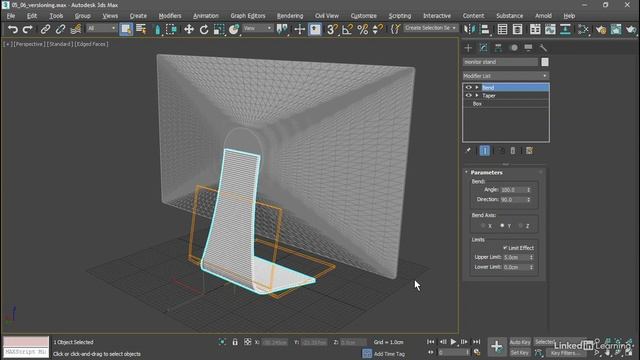Select the Box base object row
The width and height of the screenshot is (640, 360).
506,104
